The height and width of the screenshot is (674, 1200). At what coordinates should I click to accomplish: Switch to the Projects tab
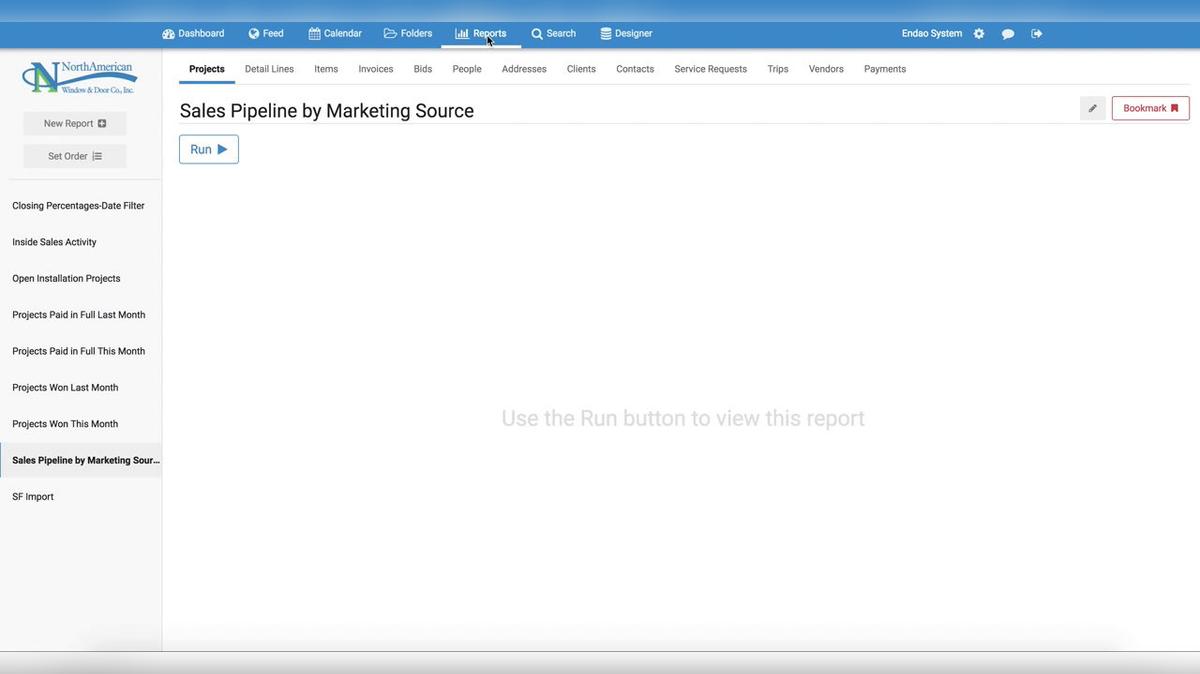[x=207, y=69]
